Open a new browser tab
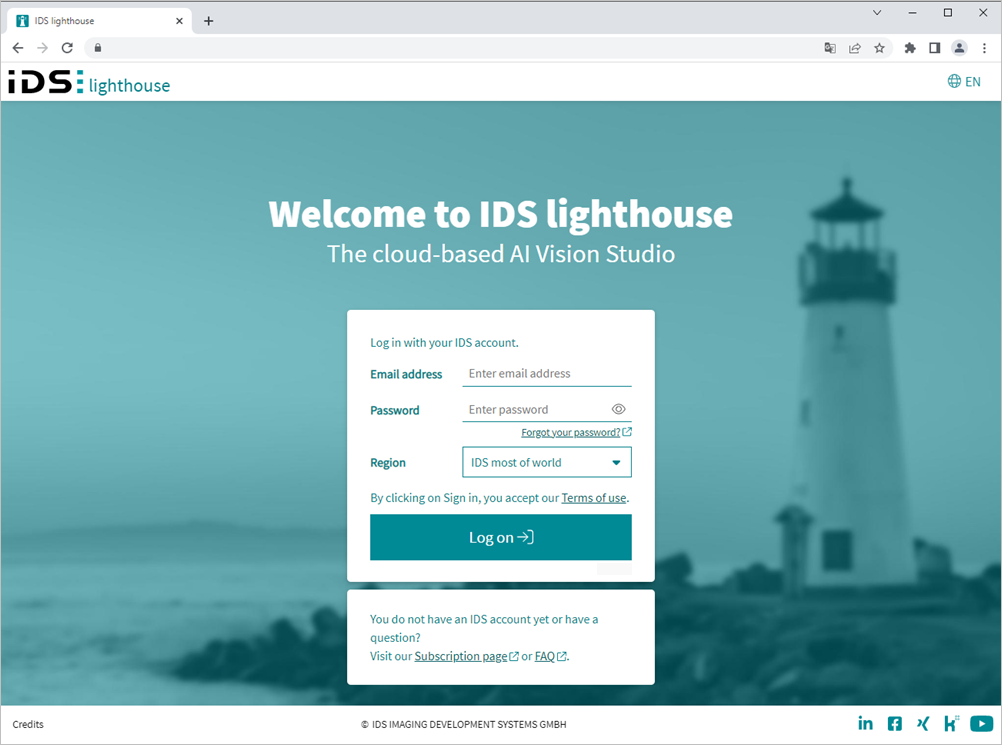Viewport: 1002px width, 745px height. point(209,21)
